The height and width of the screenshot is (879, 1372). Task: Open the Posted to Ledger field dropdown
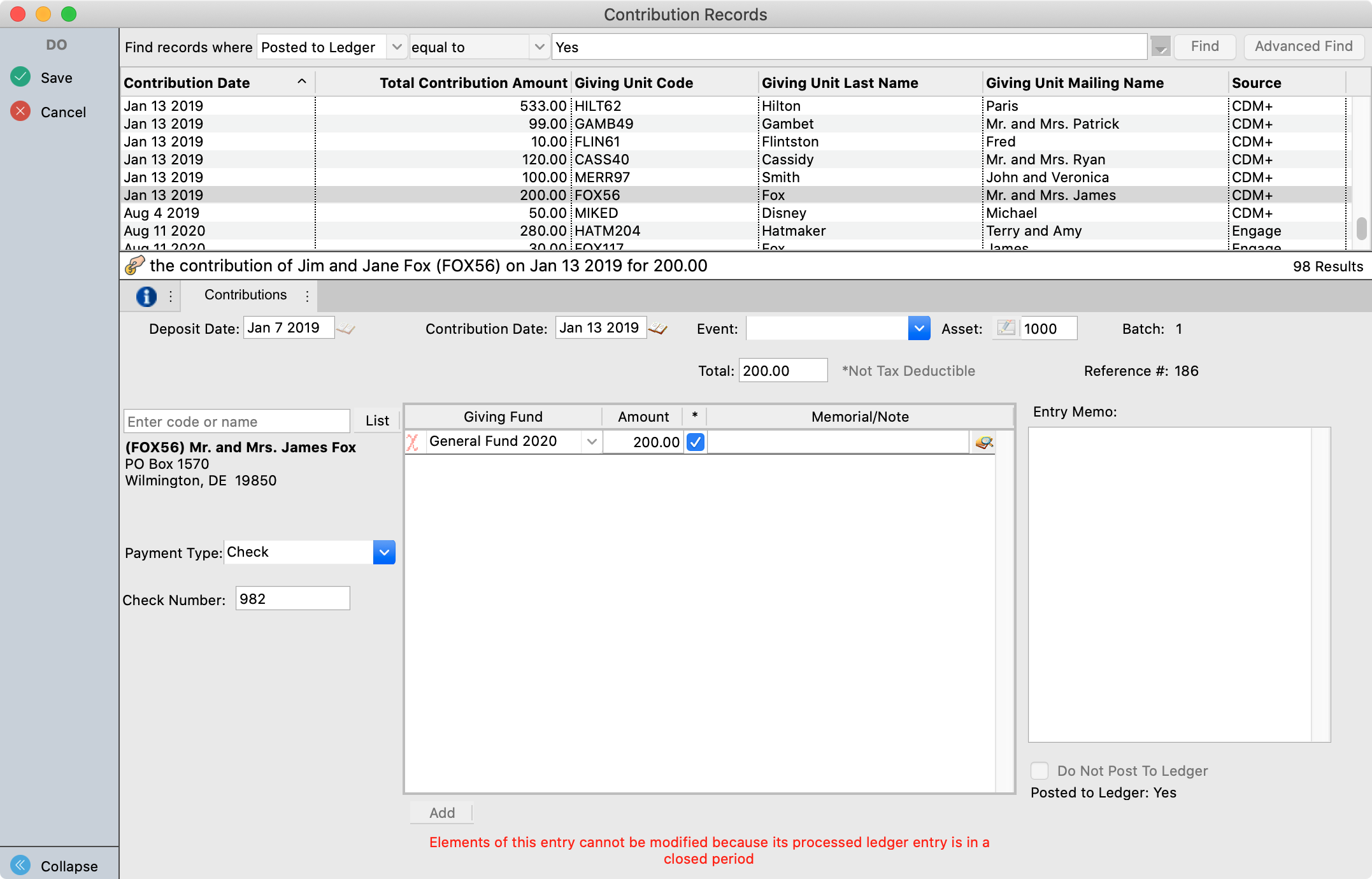(x=396, y=47)
